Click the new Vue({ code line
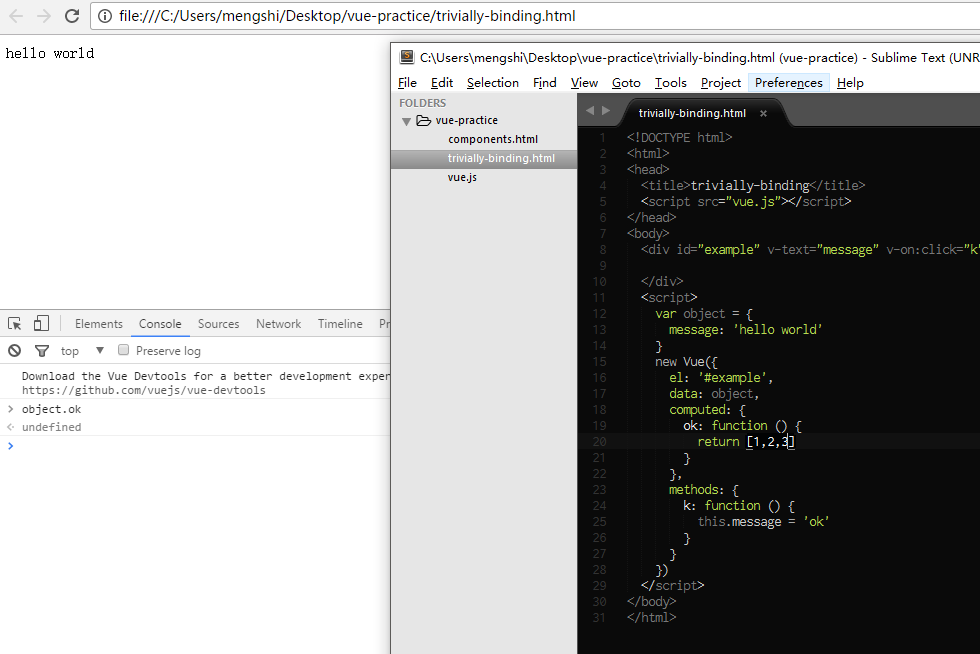 pos(686,362)
